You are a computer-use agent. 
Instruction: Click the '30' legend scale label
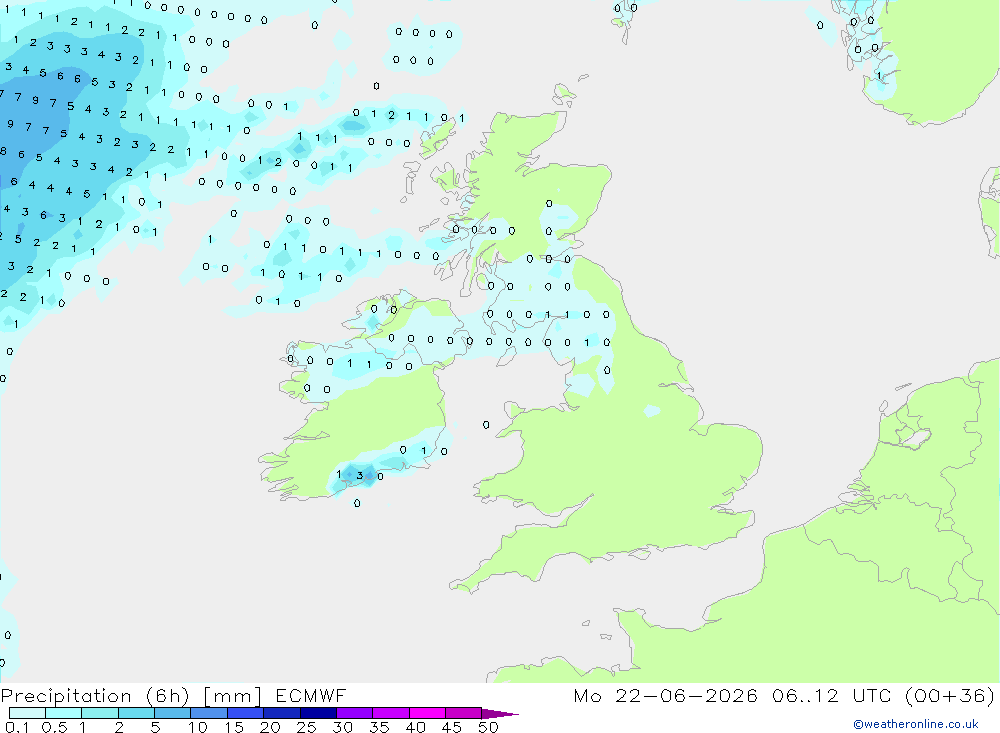343,727
